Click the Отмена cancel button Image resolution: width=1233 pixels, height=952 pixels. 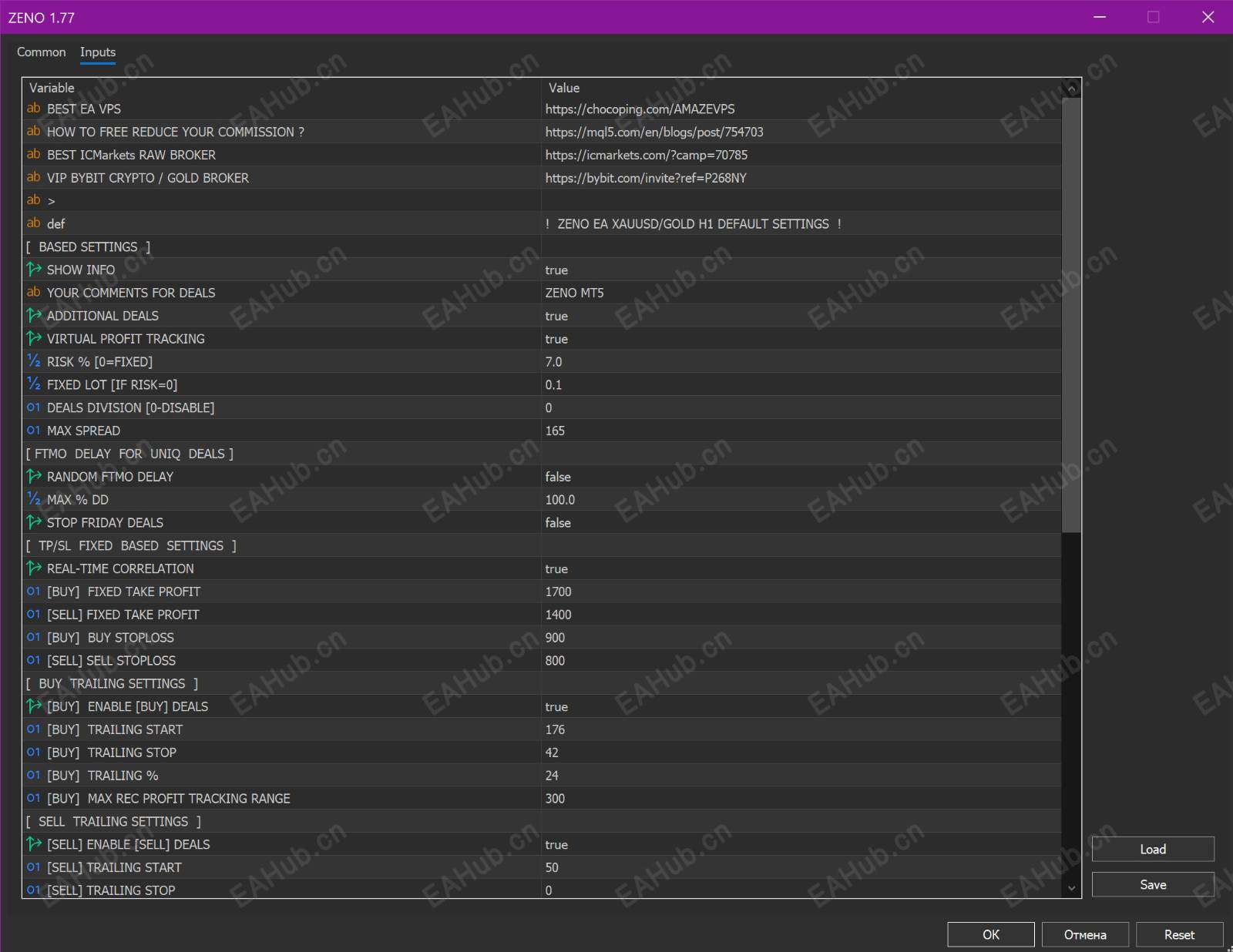pyautogui.click(x=1085, y=934)
